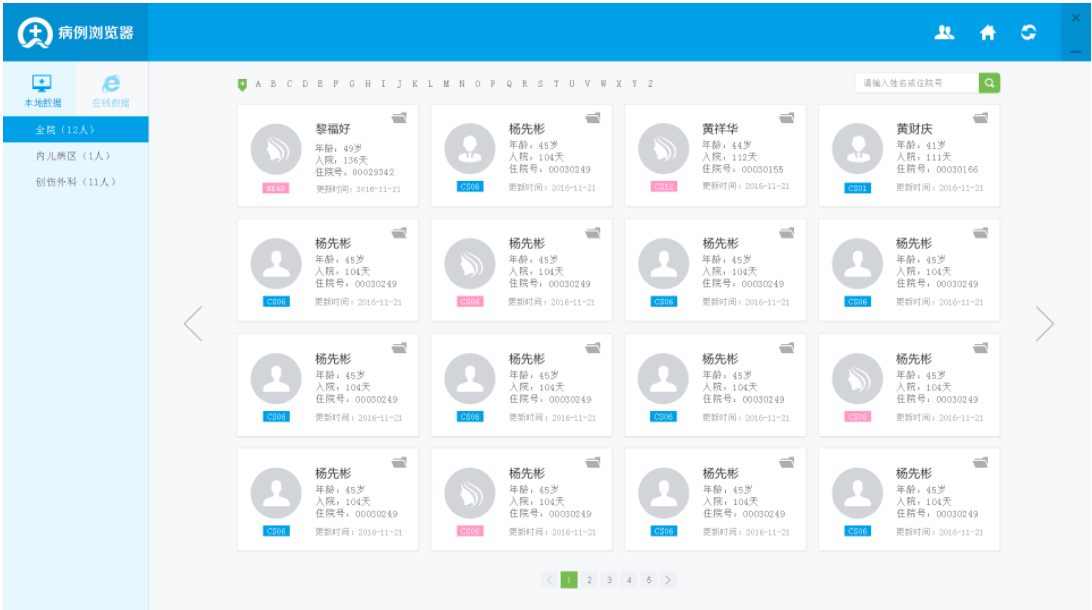Go to previous page in pagination

[x=549, y=579]
